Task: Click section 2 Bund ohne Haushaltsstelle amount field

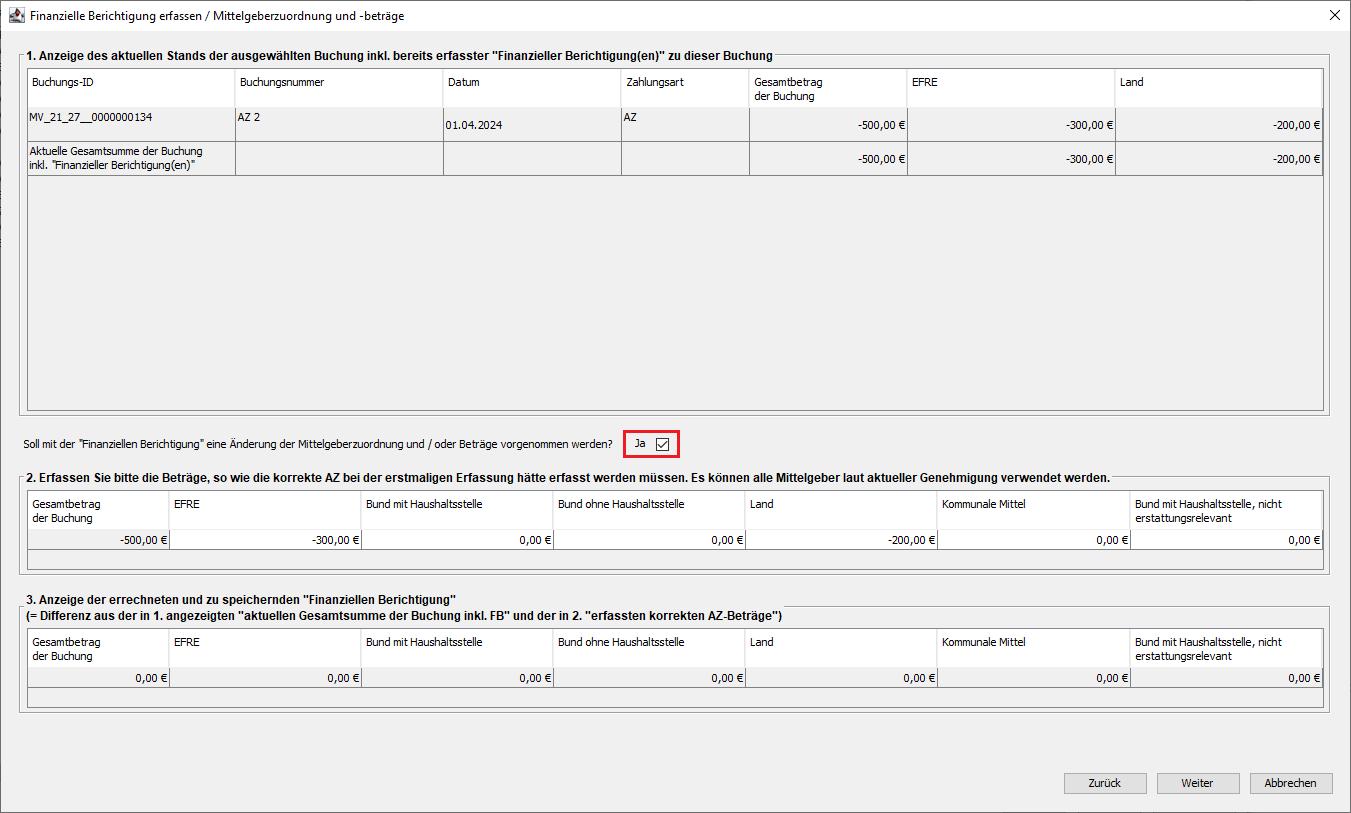Action: (649, 540)
